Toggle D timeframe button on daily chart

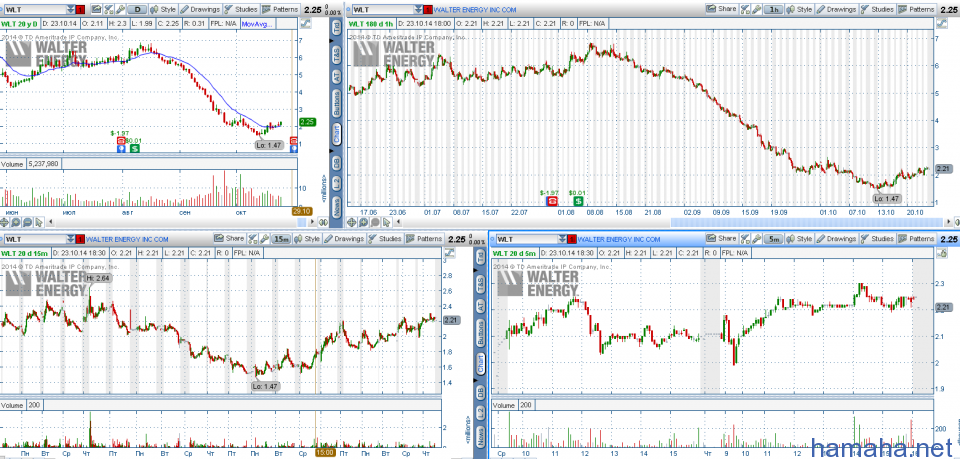point(138,9)
